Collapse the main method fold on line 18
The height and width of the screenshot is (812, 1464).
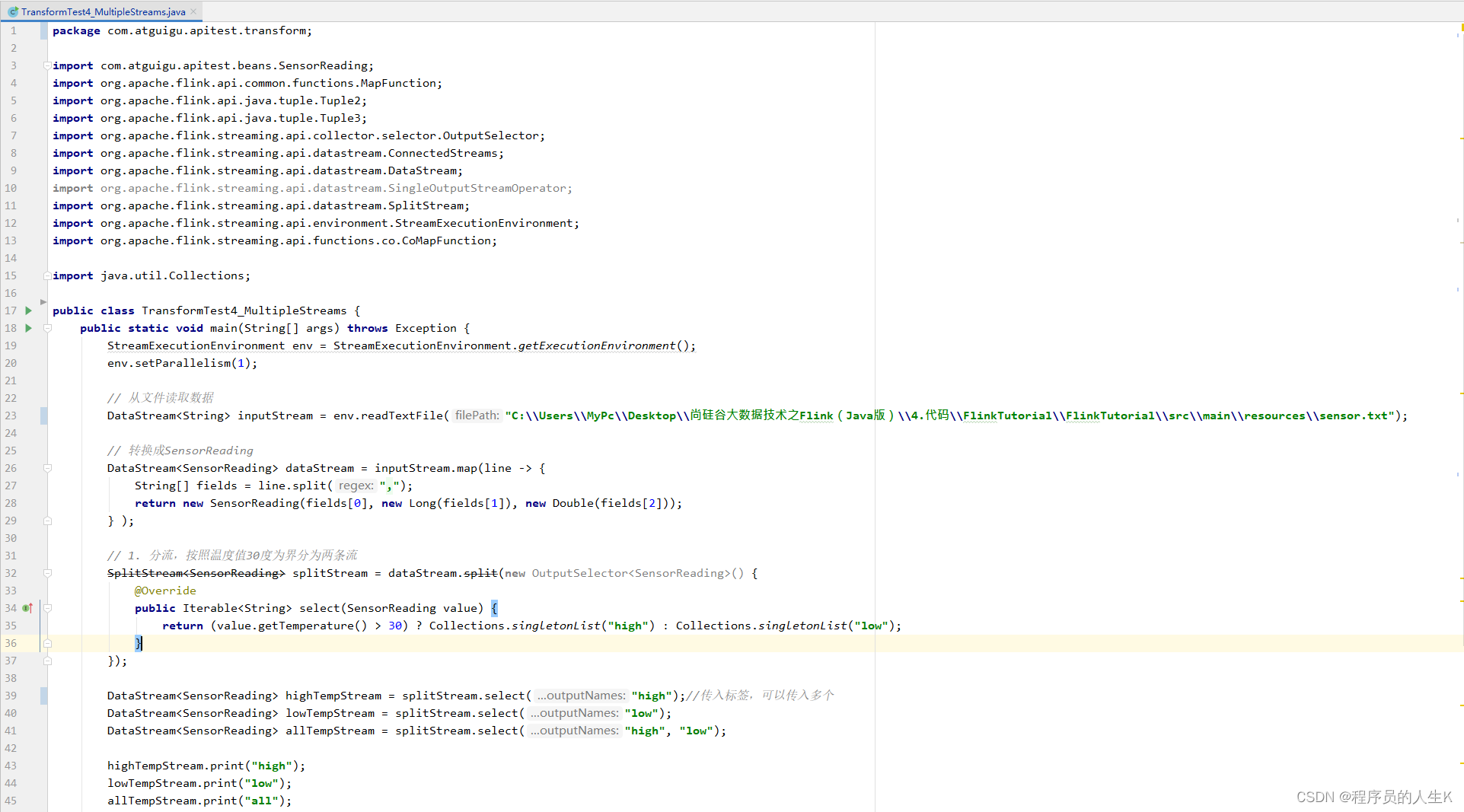47,328
